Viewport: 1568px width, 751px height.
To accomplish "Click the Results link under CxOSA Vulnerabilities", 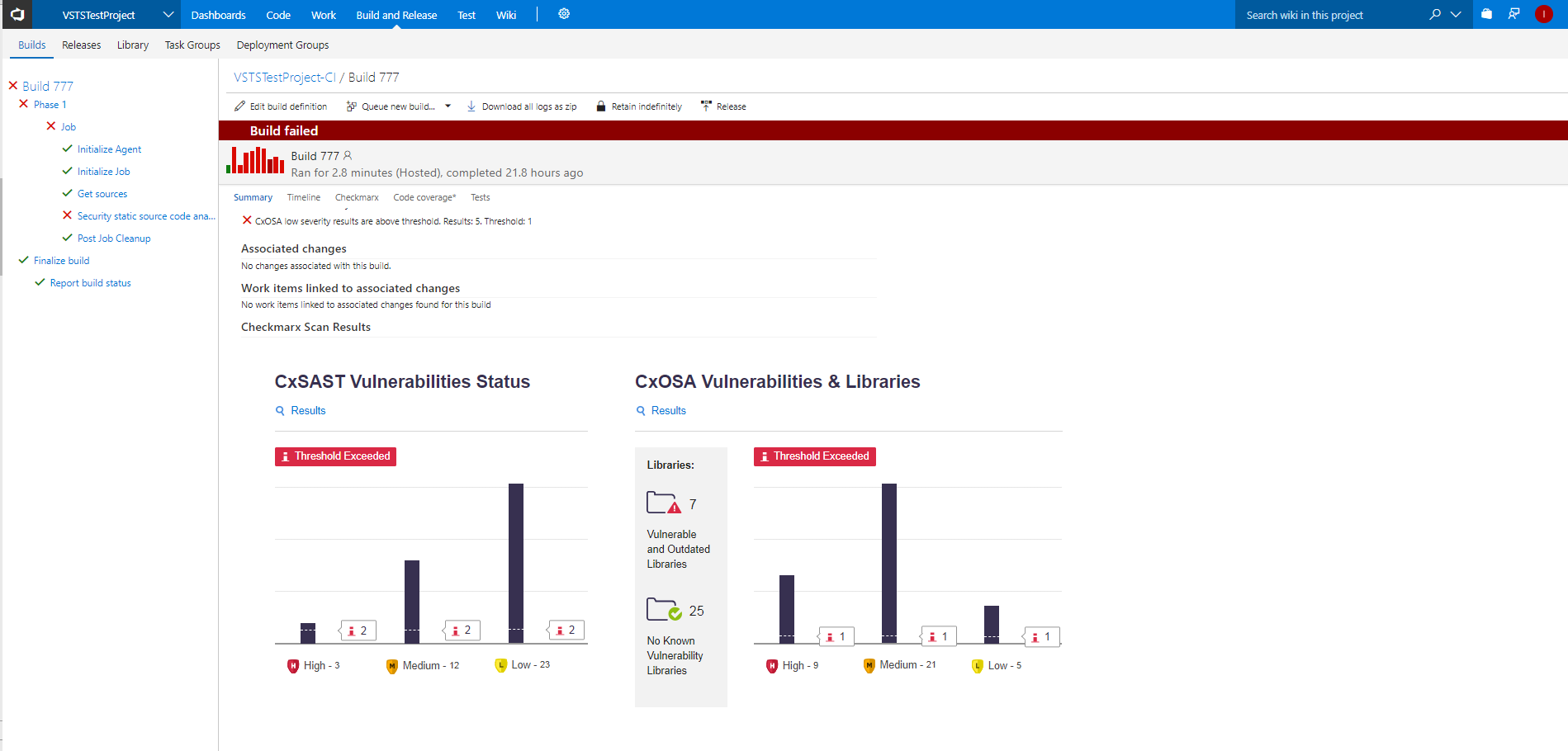I will click(x=668, y=410).
